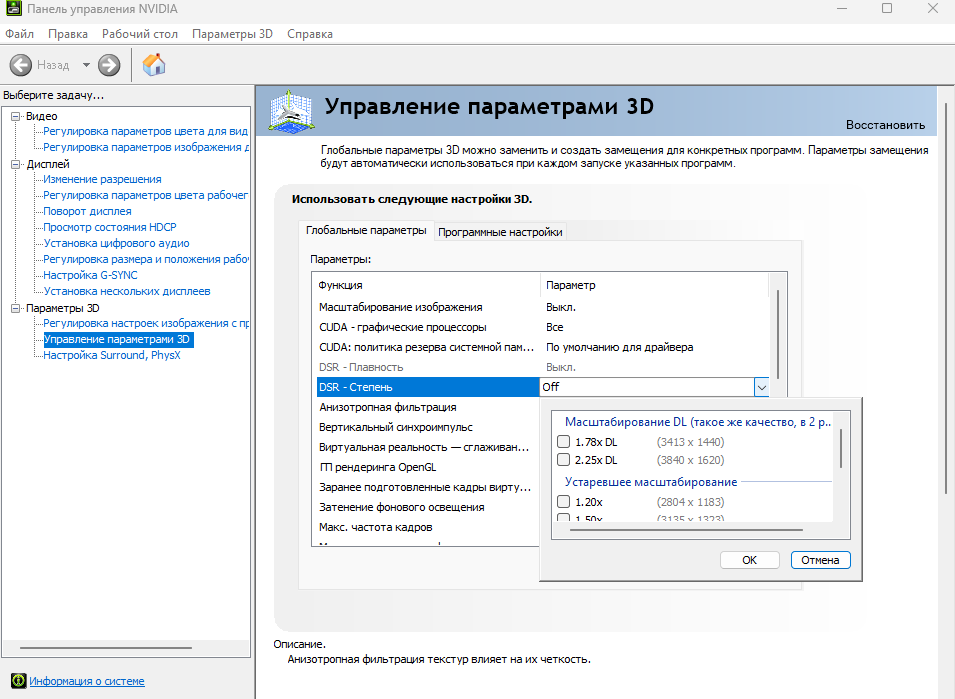The image size is (955, 699).
Task: Check the 2.25x DL option
Action: (564, 460)
